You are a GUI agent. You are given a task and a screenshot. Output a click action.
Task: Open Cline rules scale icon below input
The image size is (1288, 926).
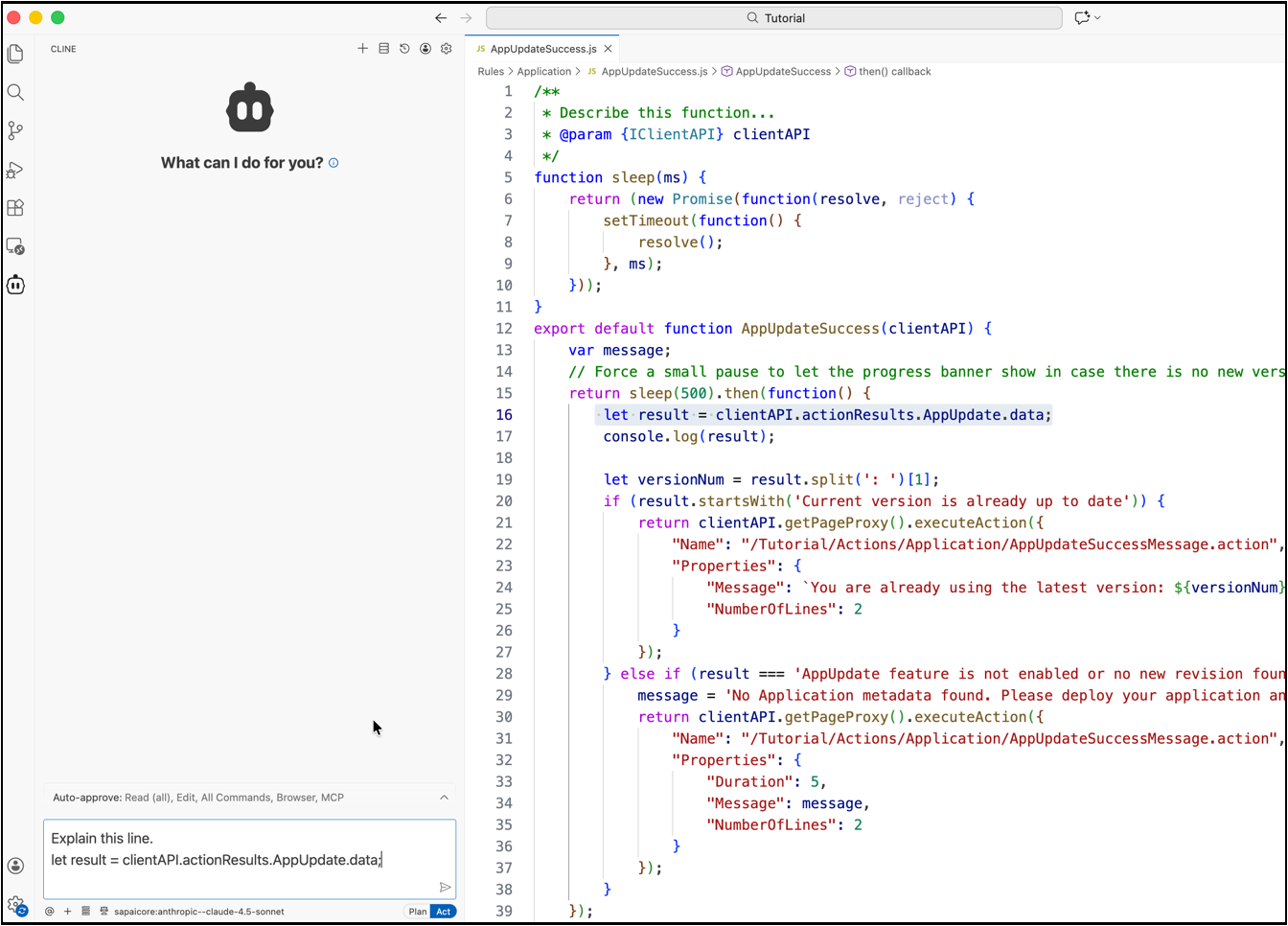point(104,912)
